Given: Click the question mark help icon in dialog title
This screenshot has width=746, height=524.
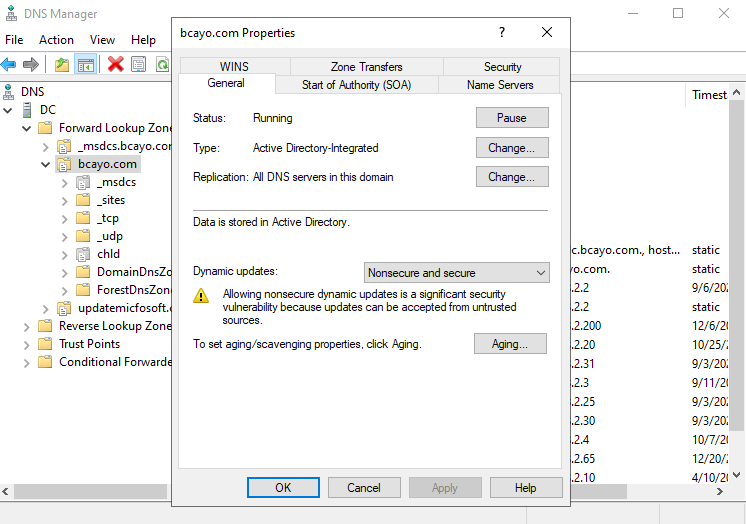Looking at the screenshot, I should pyautogui.click(x=502, y=32).
